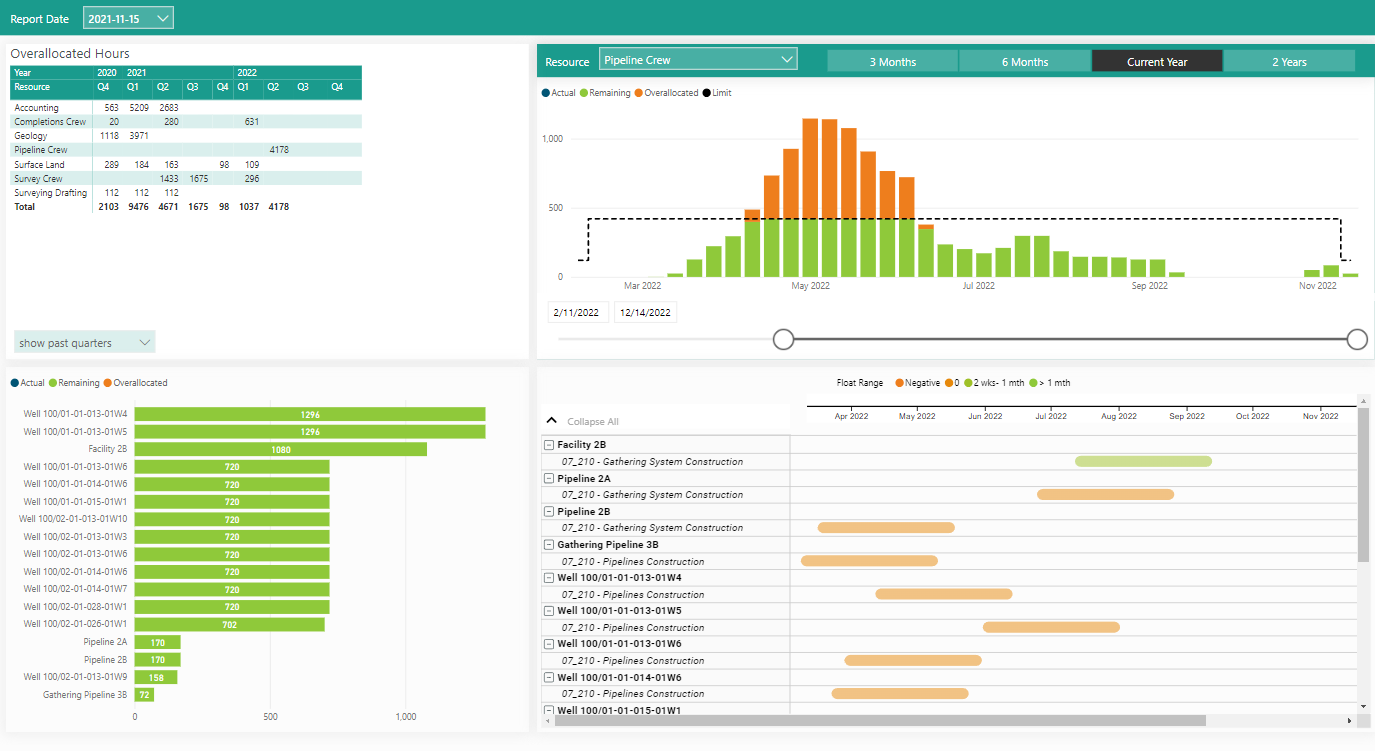This screenshot has height=751, width=1375.
Task: Click the Limit legend marker
Action: (x=706, y=93)
